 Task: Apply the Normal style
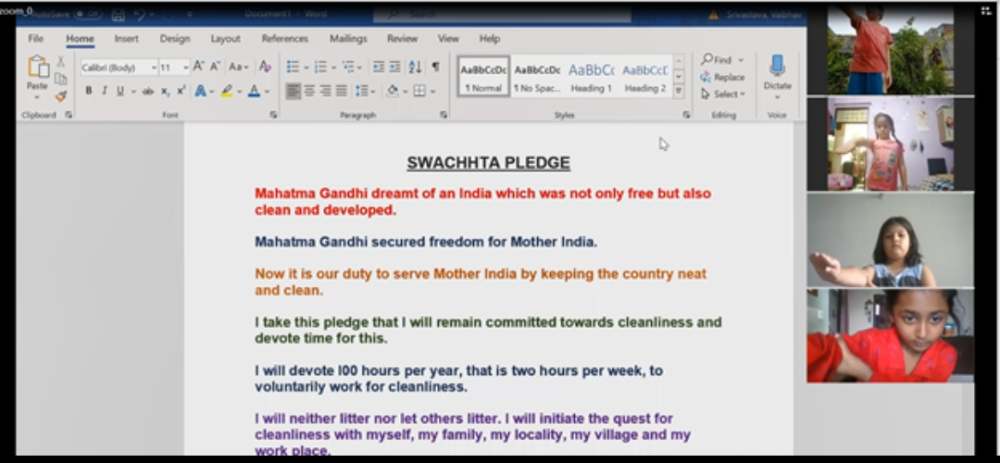point(483,77)
